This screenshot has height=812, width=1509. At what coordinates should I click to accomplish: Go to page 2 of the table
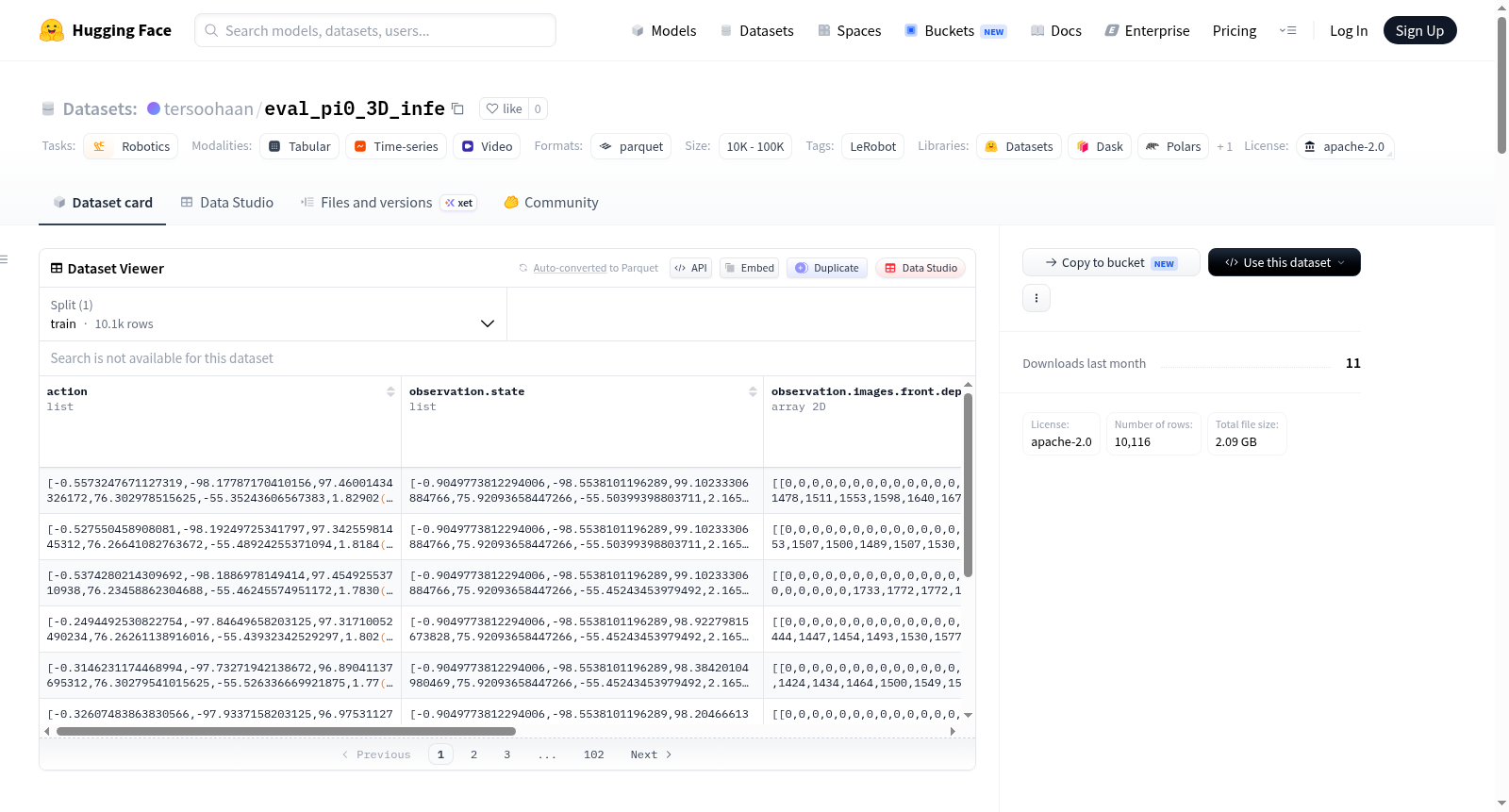473,754
